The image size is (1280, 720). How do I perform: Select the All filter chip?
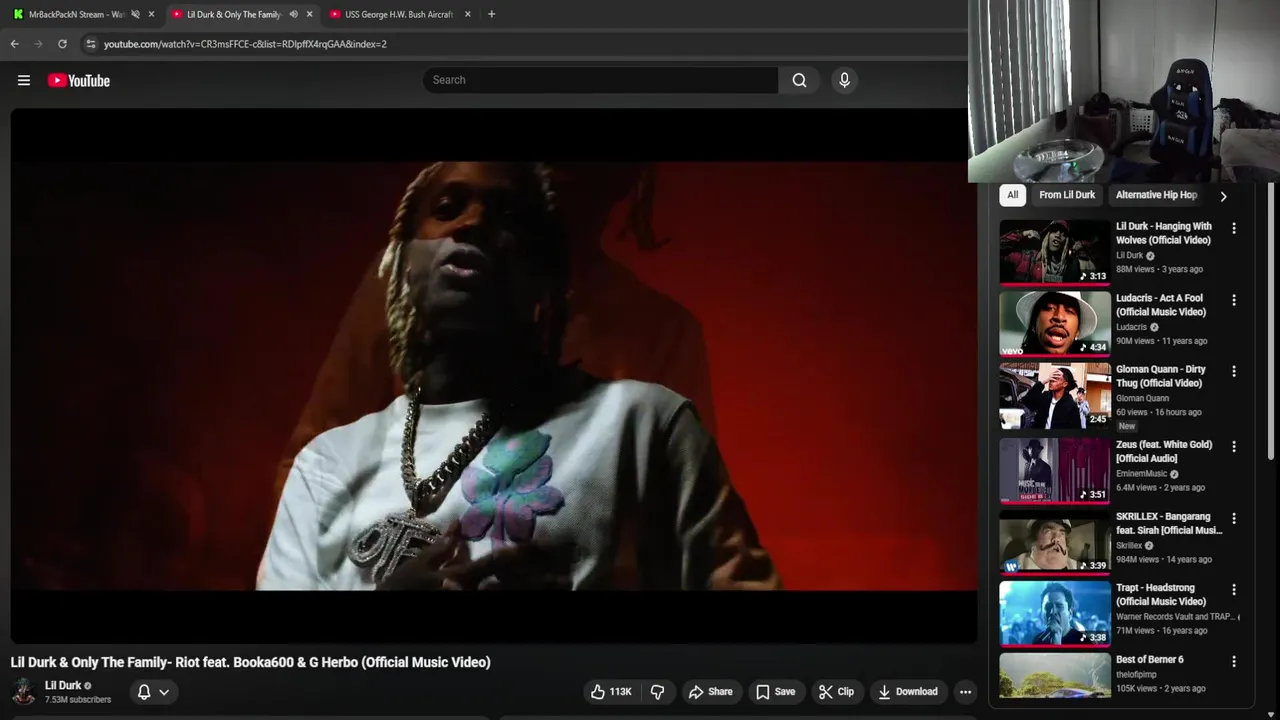tap(1012, 195)
